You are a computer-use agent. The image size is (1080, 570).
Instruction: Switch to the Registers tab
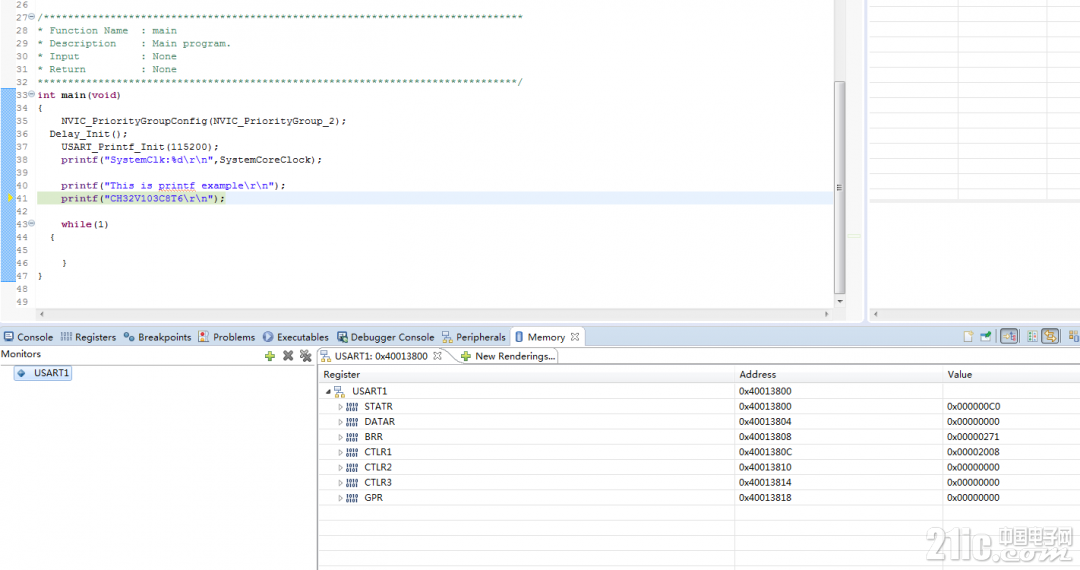tap(88, 337)
